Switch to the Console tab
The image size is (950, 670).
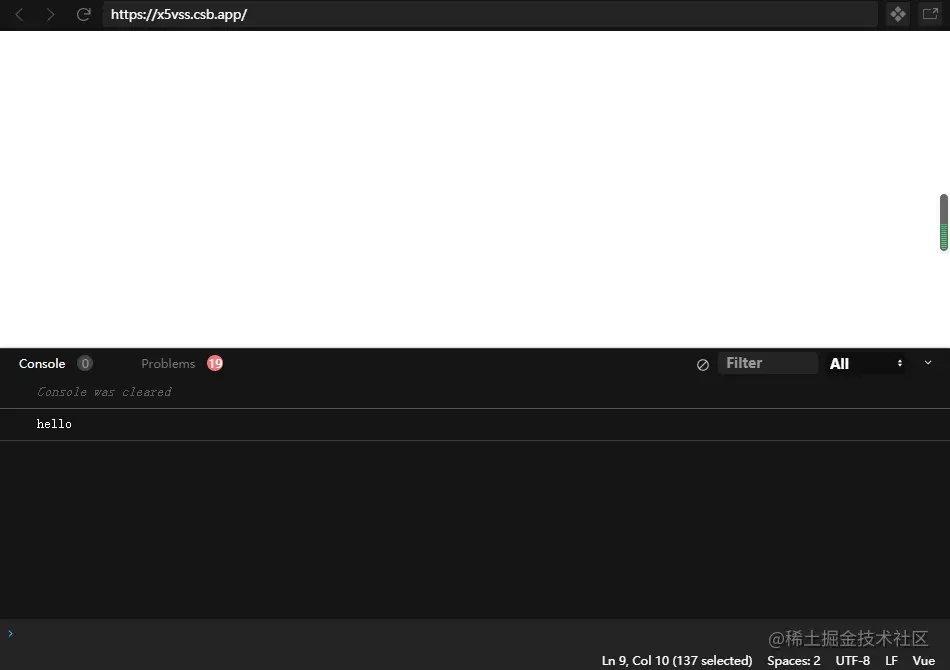coord(42,363)
